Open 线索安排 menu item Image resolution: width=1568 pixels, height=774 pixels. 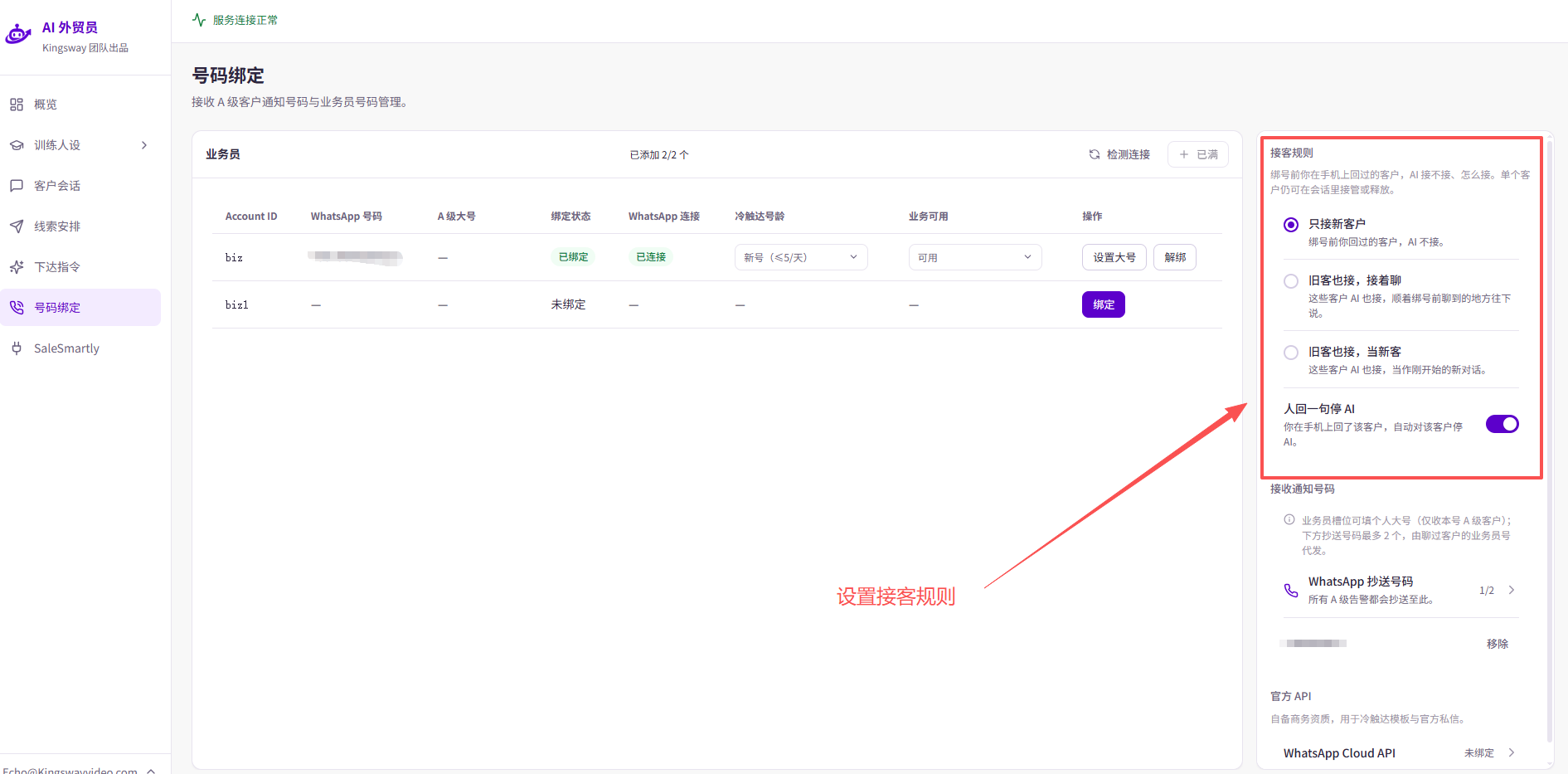[x=80, y=226]
